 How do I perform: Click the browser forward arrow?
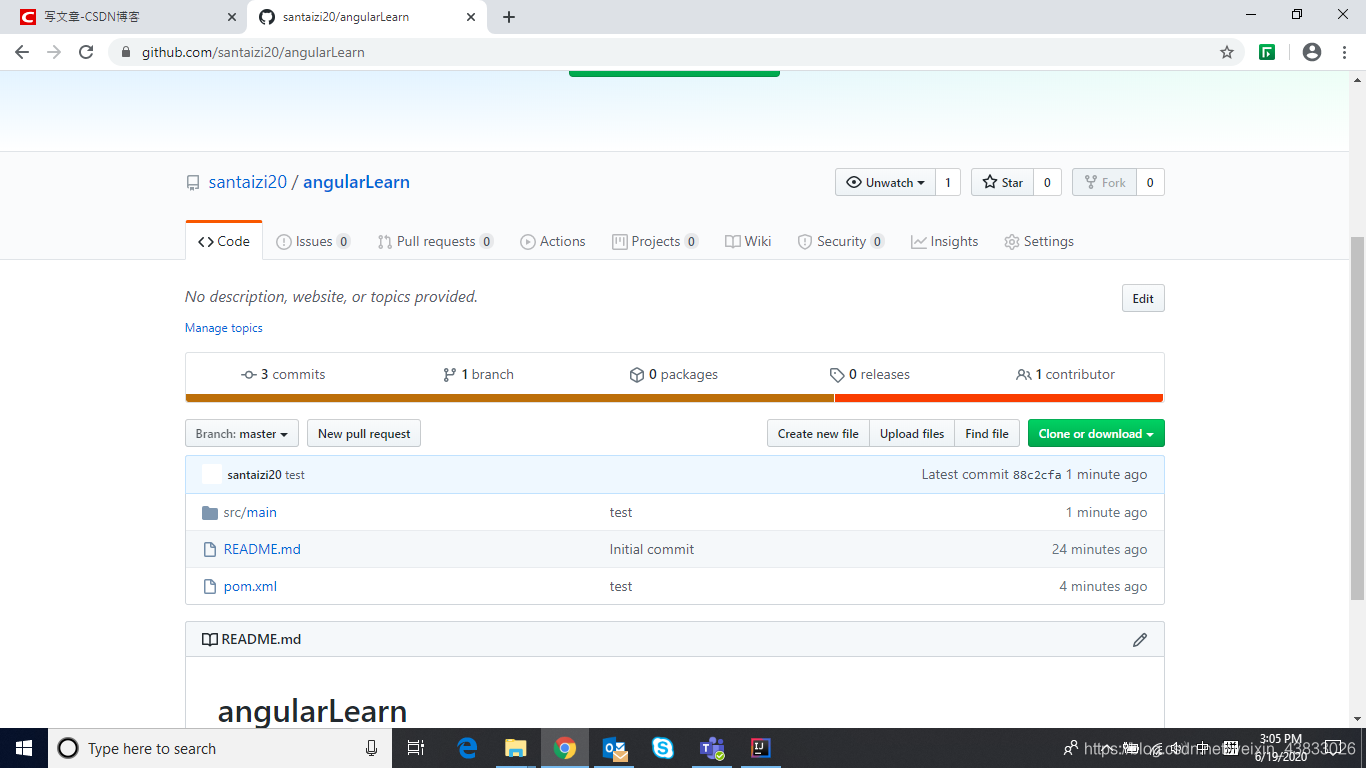point(54,52)
